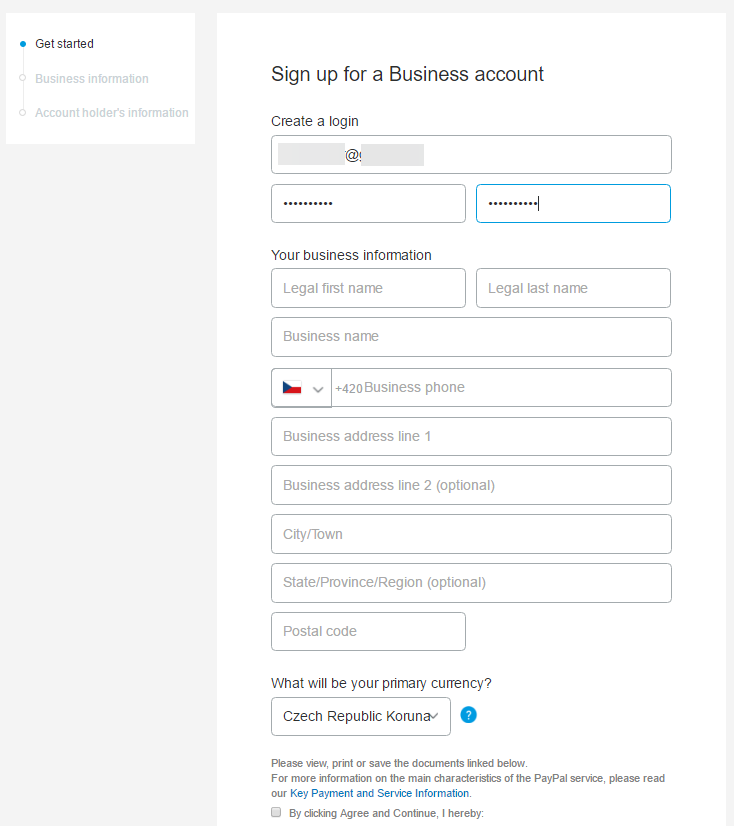
Task: Click Business address line 2 field
Action: [471, 486]
